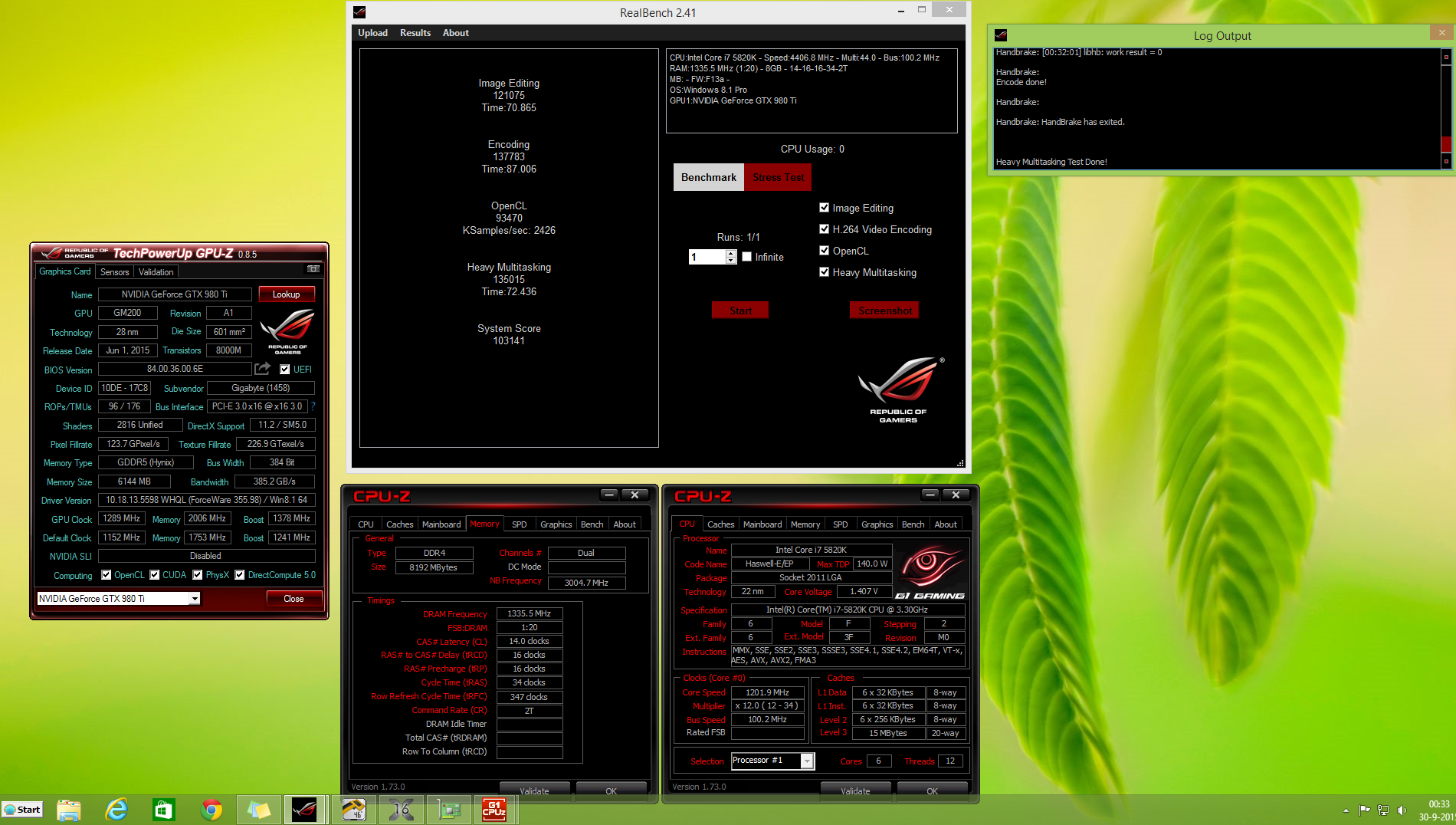
Task: Switch to the ROG RealBench taskbar icon
Action: tap(305, 810)
